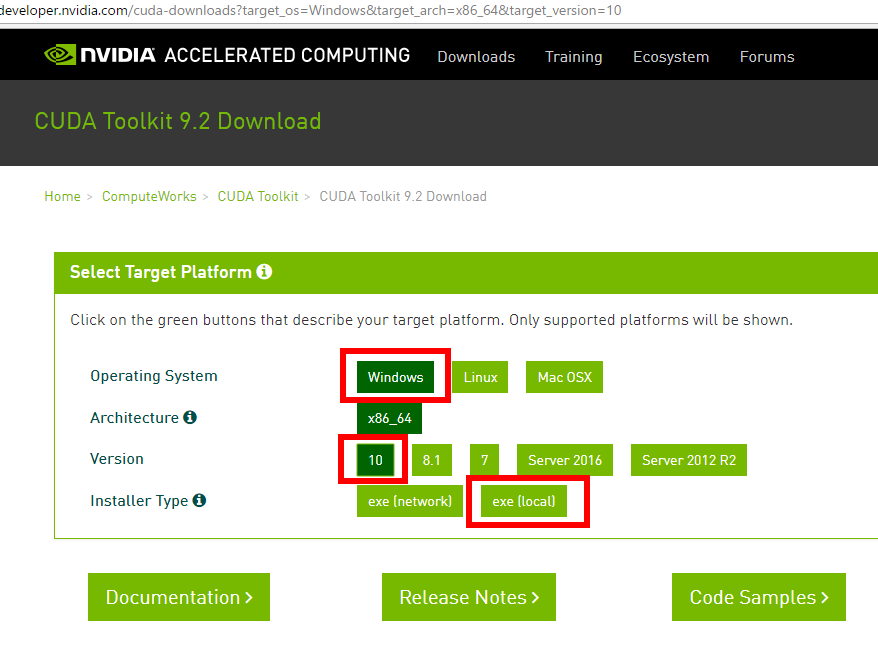Click the Architecture label text
This screenshot has height=648, width=878.
point(134,418)
